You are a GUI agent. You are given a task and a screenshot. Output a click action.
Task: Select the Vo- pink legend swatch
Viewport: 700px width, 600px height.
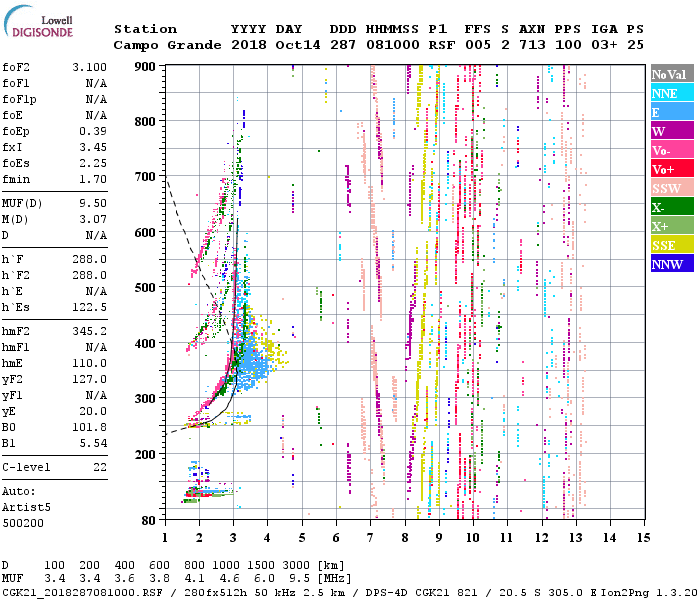point(672,150)
